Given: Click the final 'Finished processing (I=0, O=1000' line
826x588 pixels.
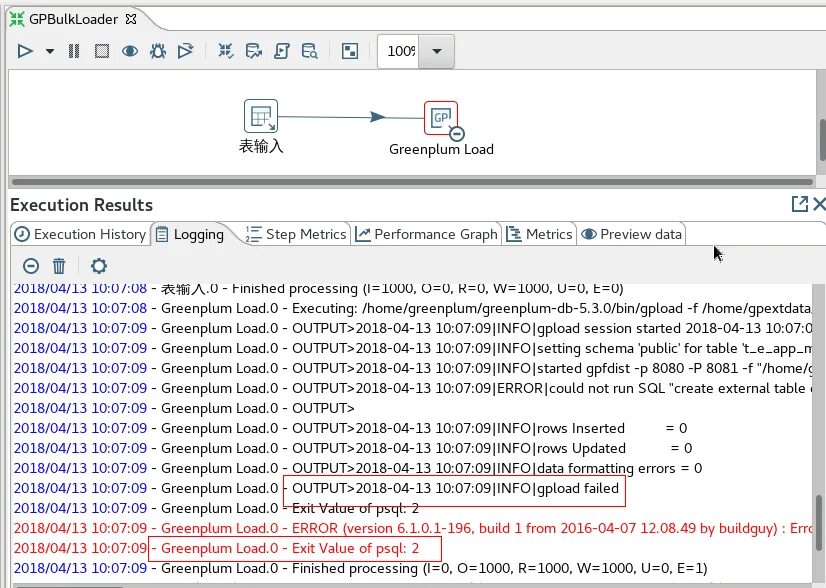Looking at the screenshot, I should (x=360, y=569).
